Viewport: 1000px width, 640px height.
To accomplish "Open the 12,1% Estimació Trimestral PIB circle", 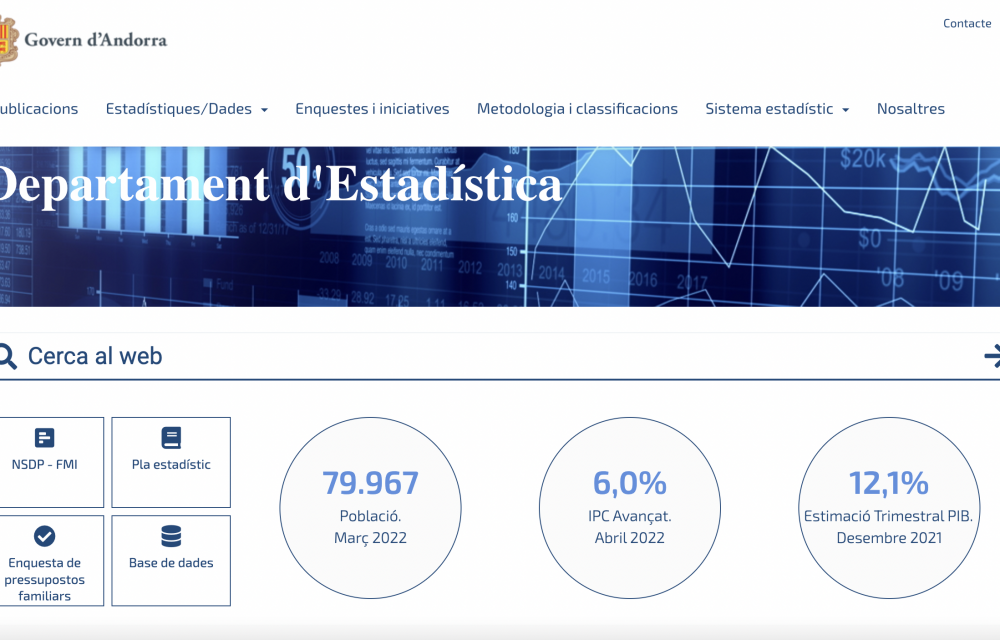I will 888,508.
